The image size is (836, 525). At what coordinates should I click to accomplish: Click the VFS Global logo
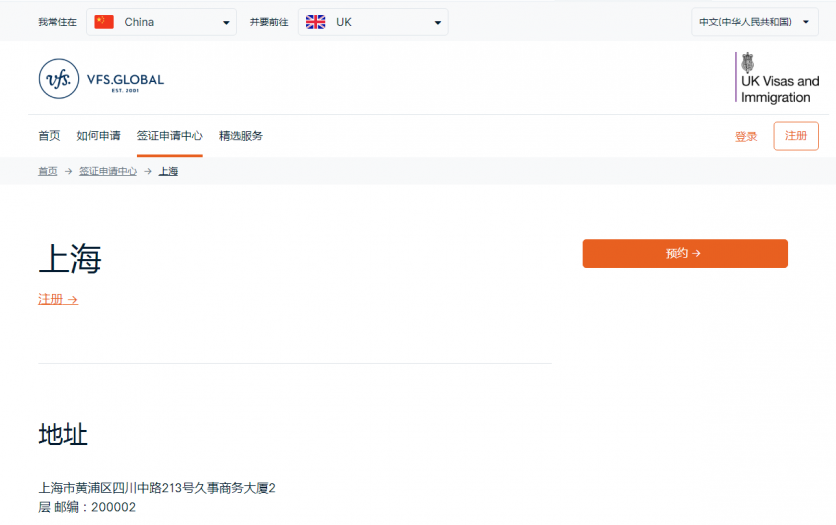tap(101, 79)
